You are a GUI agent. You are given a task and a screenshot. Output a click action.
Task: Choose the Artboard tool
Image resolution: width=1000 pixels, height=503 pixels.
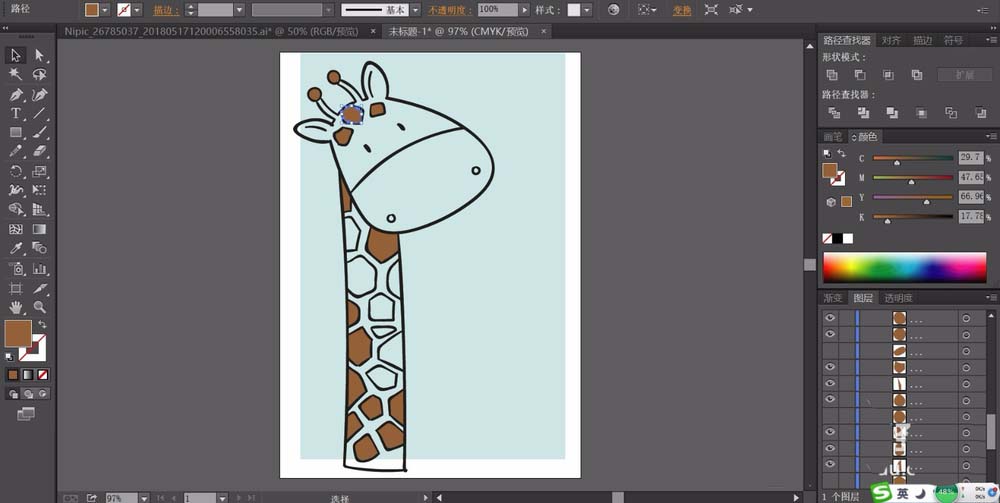15,288
